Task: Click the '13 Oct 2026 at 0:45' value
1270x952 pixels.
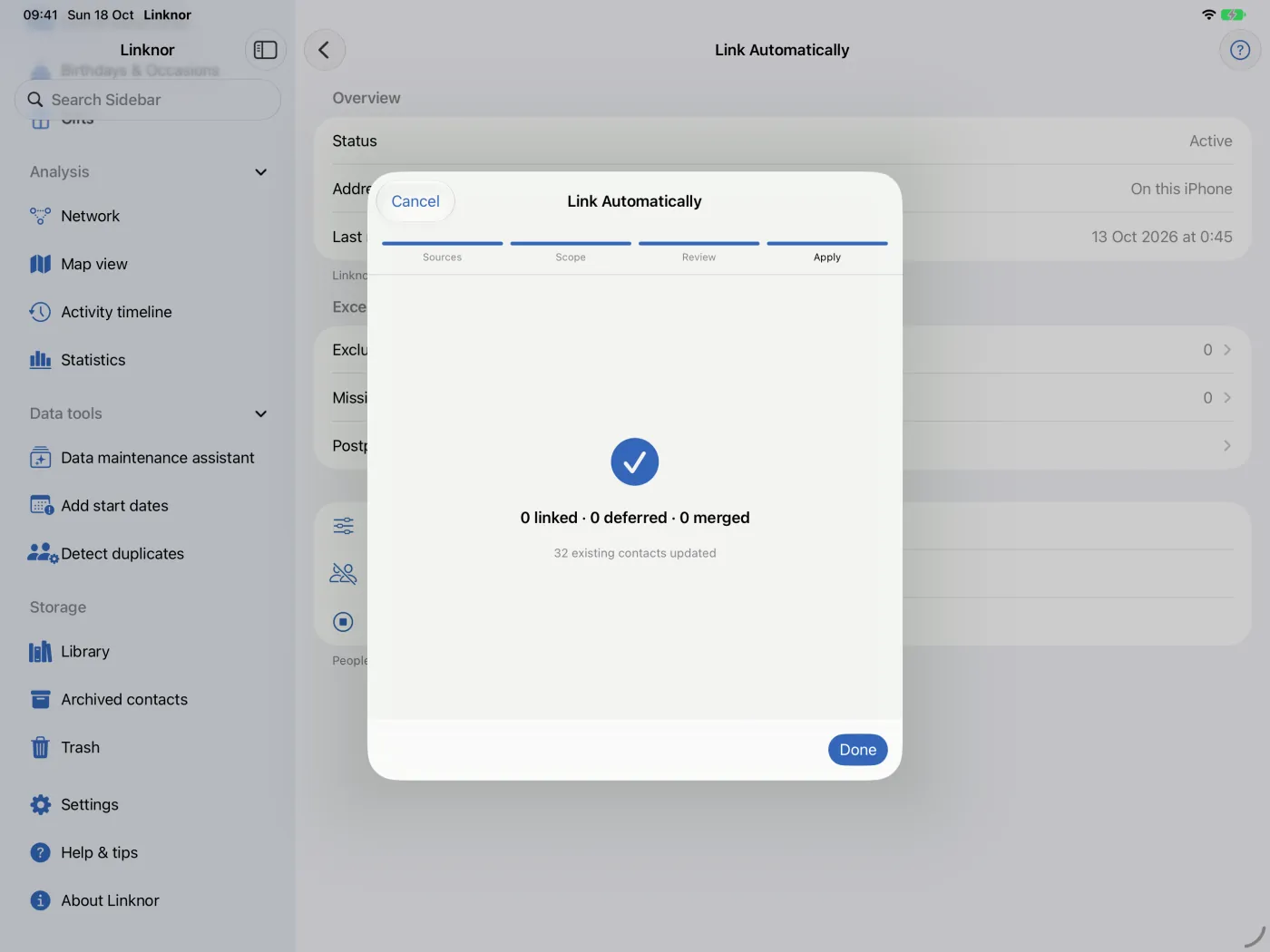Action: tap(1162, 238)
